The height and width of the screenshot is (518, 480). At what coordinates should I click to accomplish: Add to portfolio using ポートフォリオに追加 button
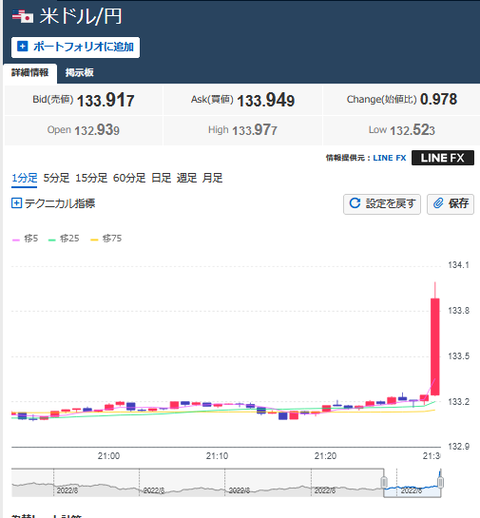click(75, 47)
